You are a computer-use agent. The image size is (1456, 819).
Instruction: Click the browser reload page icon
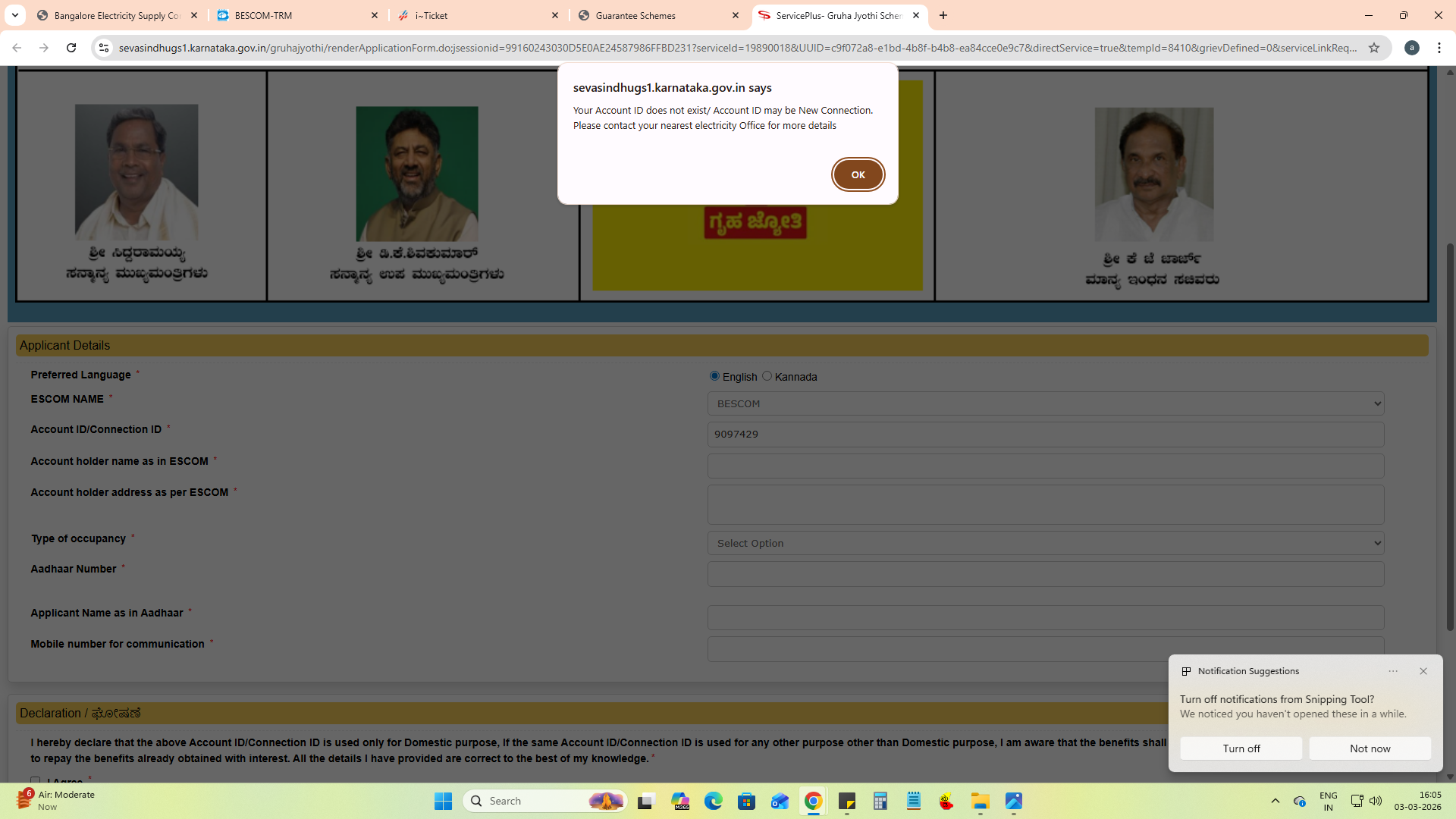tap(71, 48)
